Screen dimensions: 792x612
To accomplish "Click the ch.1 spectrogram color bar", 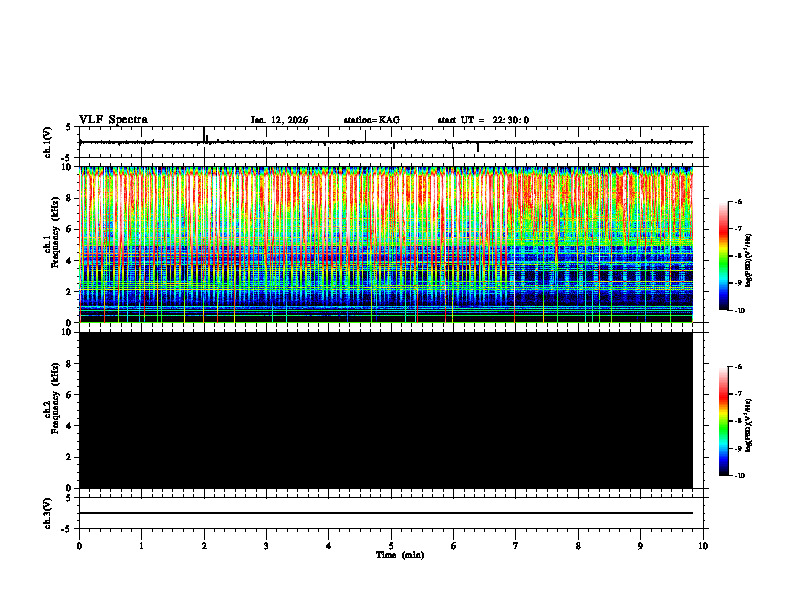I will pos(723,256).
